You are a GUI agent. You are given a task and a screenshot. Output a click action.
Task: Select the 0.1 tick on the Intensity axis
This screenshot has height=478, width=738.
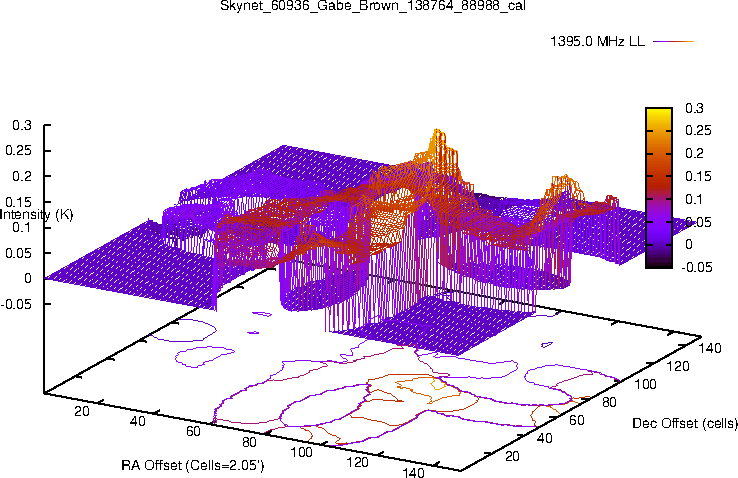(x=22, y=228)
